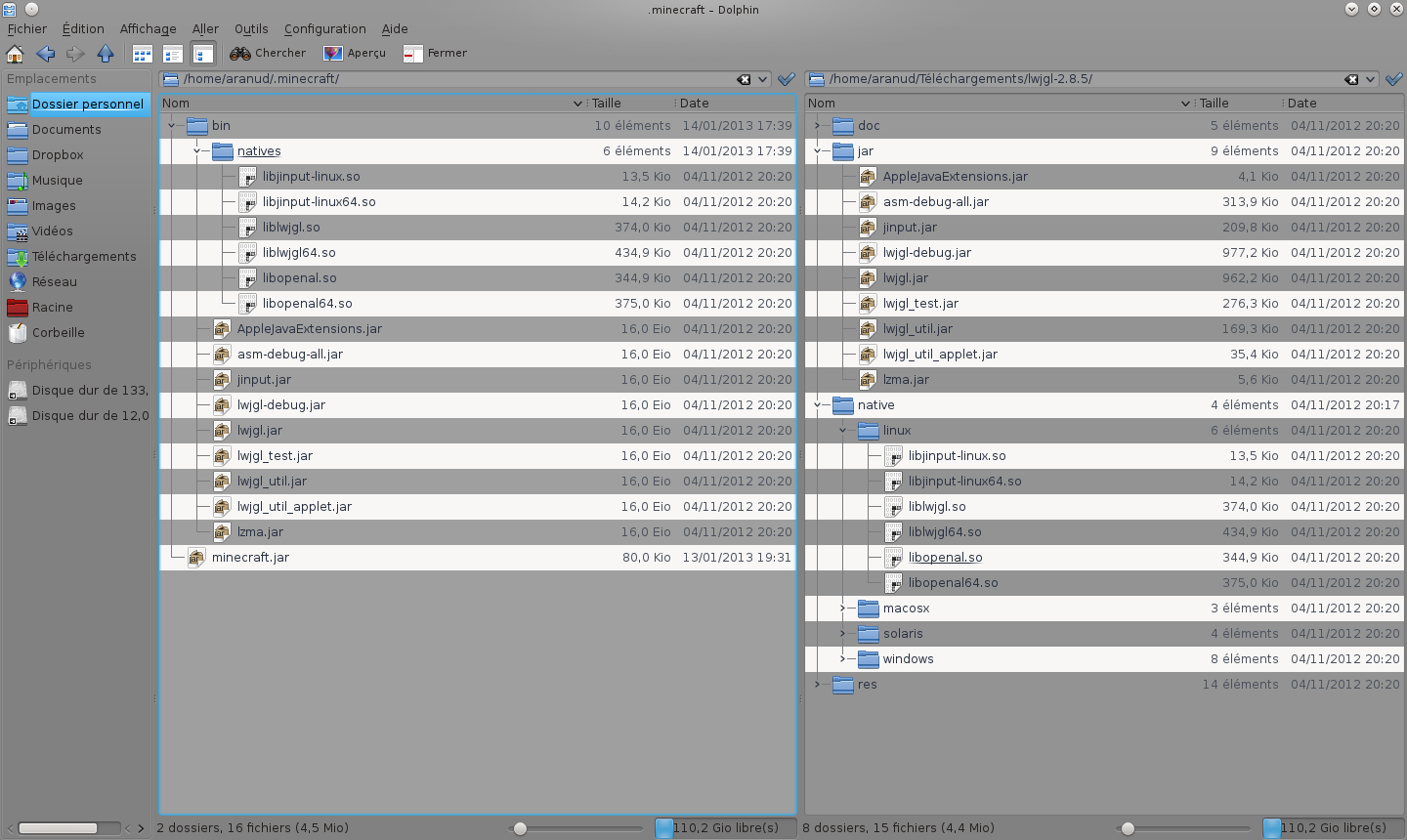Click the Back arrow toolbar icon
1407x840 pixels.
45,54
